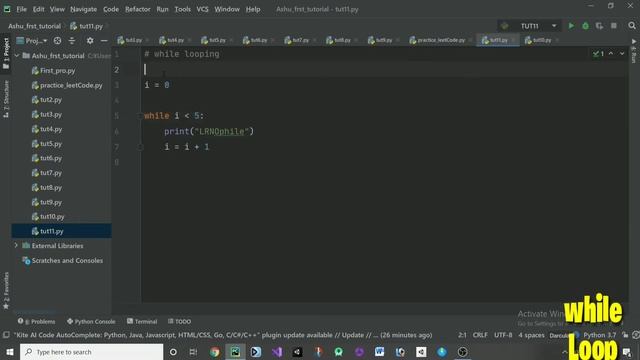Stop the running process with the square icon

click(613, 26)
